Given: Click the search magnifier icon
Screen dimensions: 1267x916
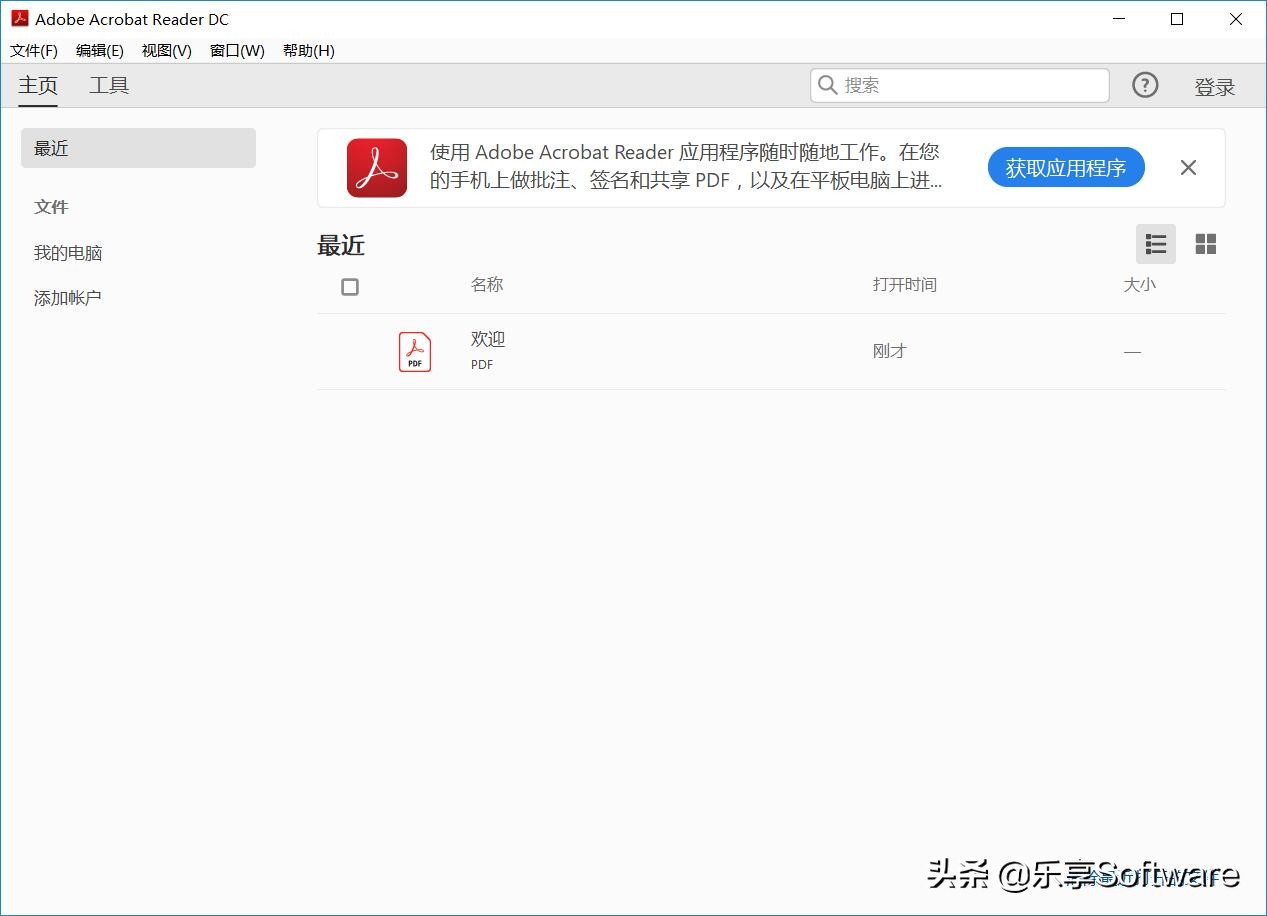Looking at the screenshot, I should click(x=828, y=86).
